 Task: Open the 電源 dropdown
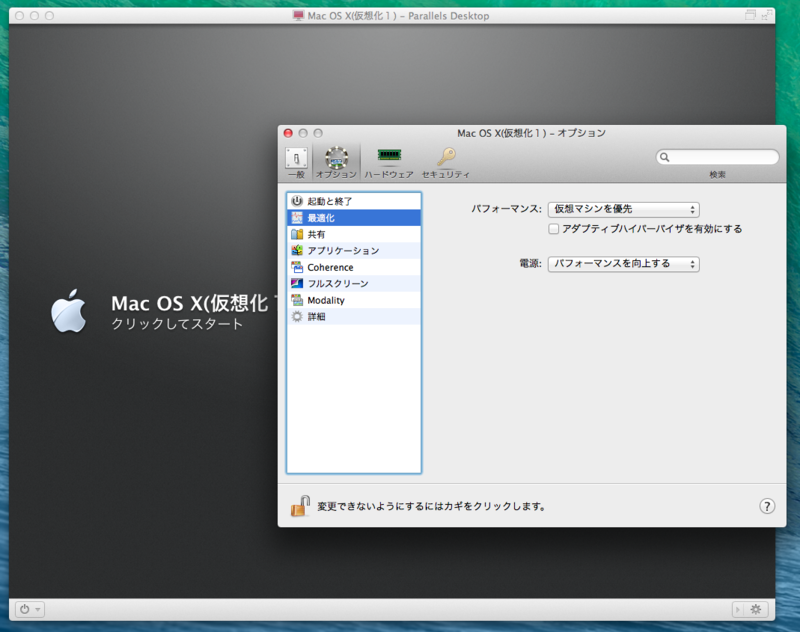tap(623, 264)
